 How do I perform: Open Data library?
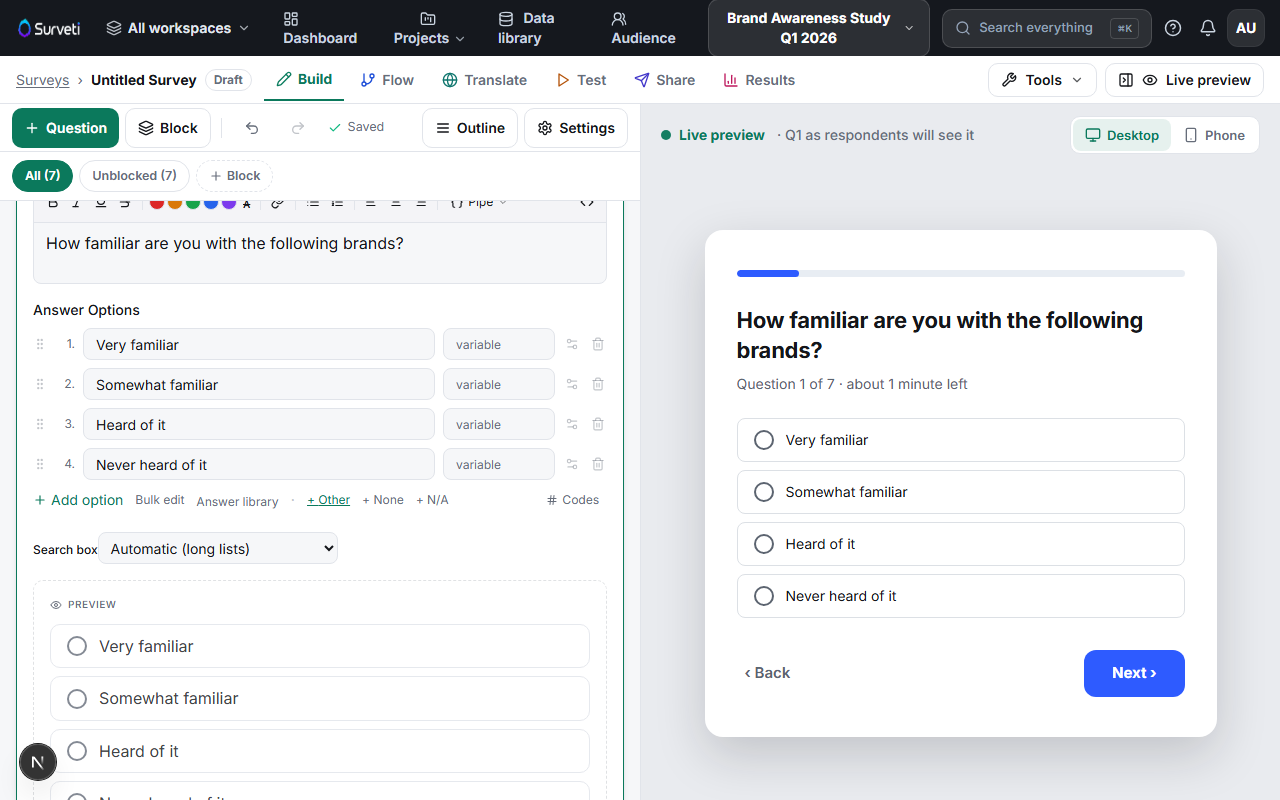[526, 28]
